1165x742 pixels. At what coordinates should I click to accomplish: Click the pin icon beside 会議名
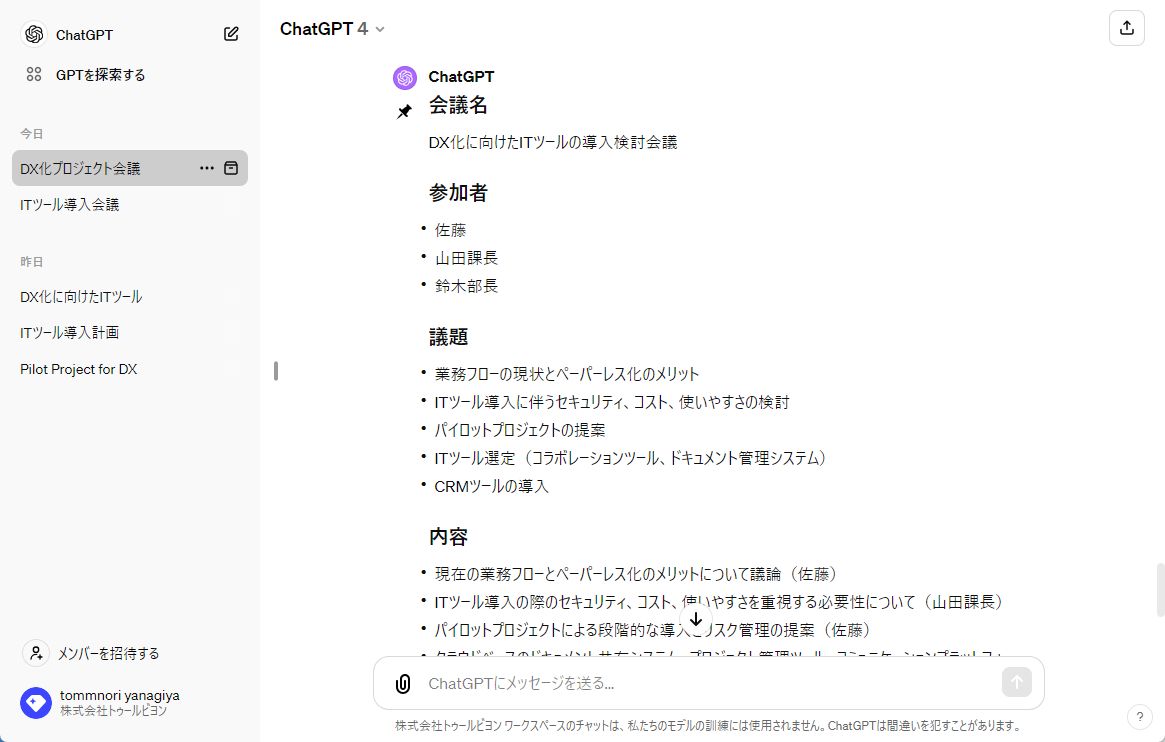pos(404,112)
